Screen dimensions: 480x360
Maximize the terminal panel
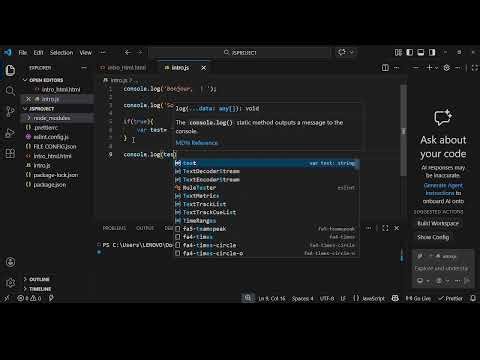coord(385,228)
